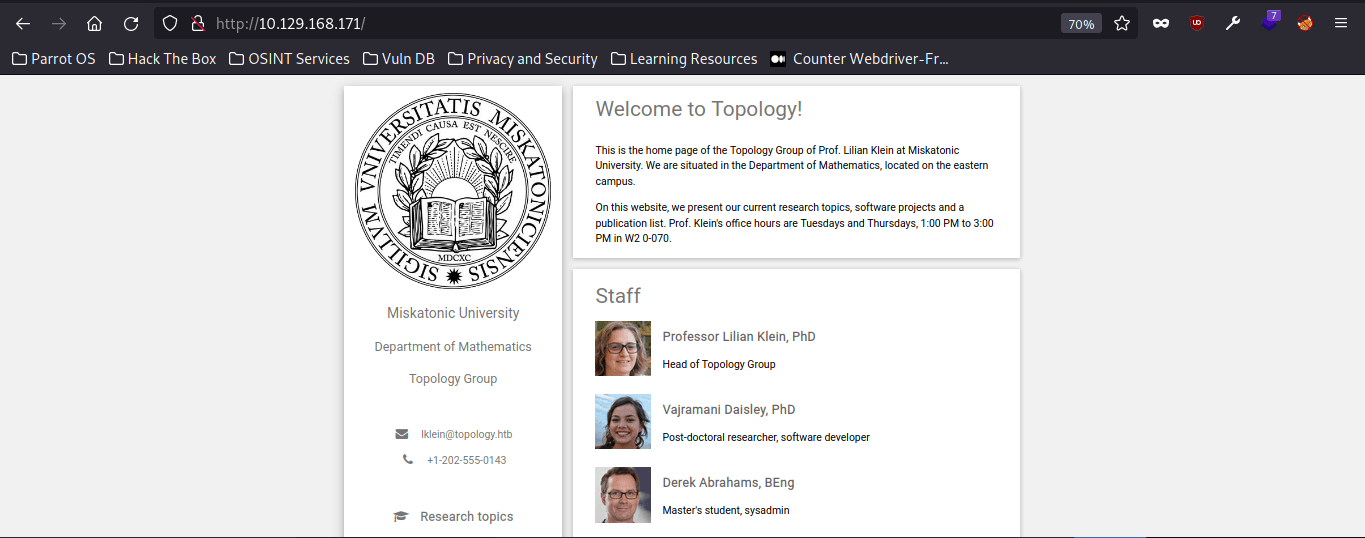
Task: Click the insecure connection padlock icon
Action: click(x=197, y=23)
